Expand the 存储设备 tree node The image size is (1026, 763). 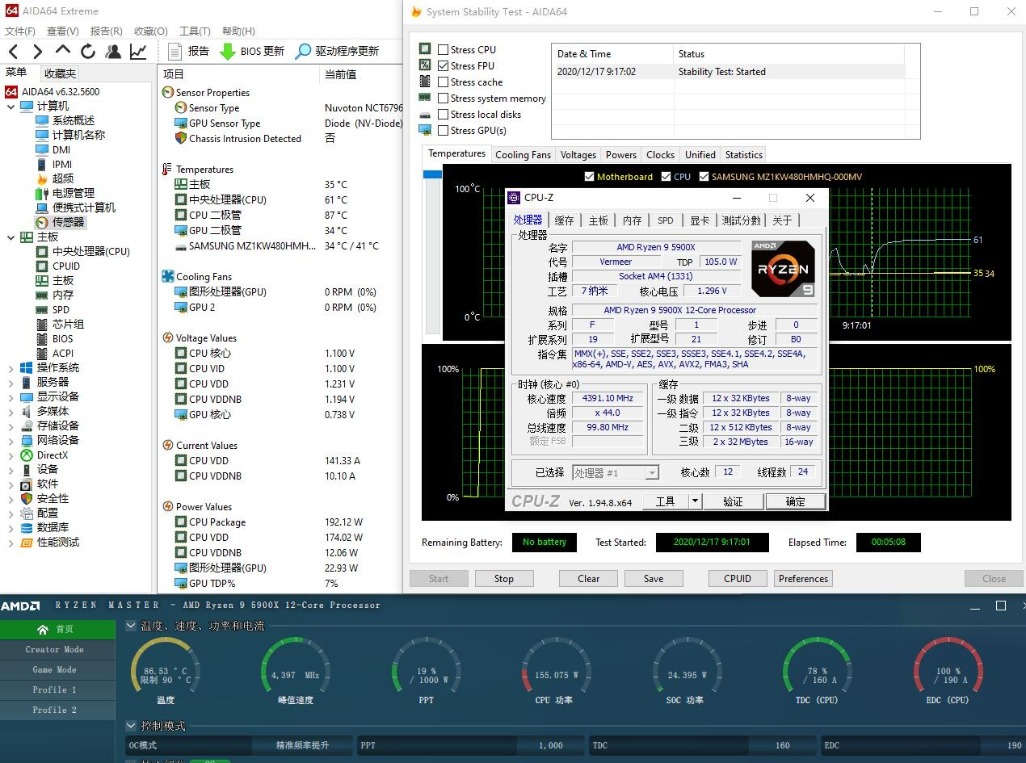click(x=10, y=426)
